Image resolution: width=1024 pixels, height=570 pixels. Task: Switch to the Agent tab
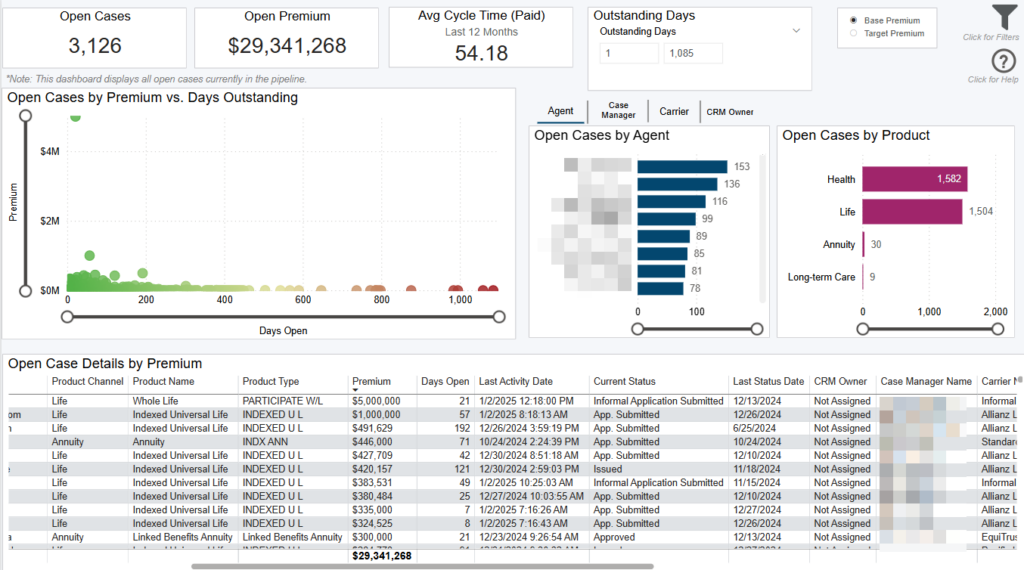[x=560, y=111]
